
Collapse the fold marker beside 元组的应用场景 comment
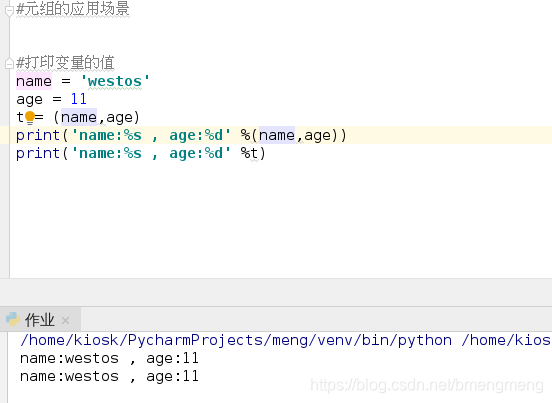pyautogui.click(x=10, y=11)
